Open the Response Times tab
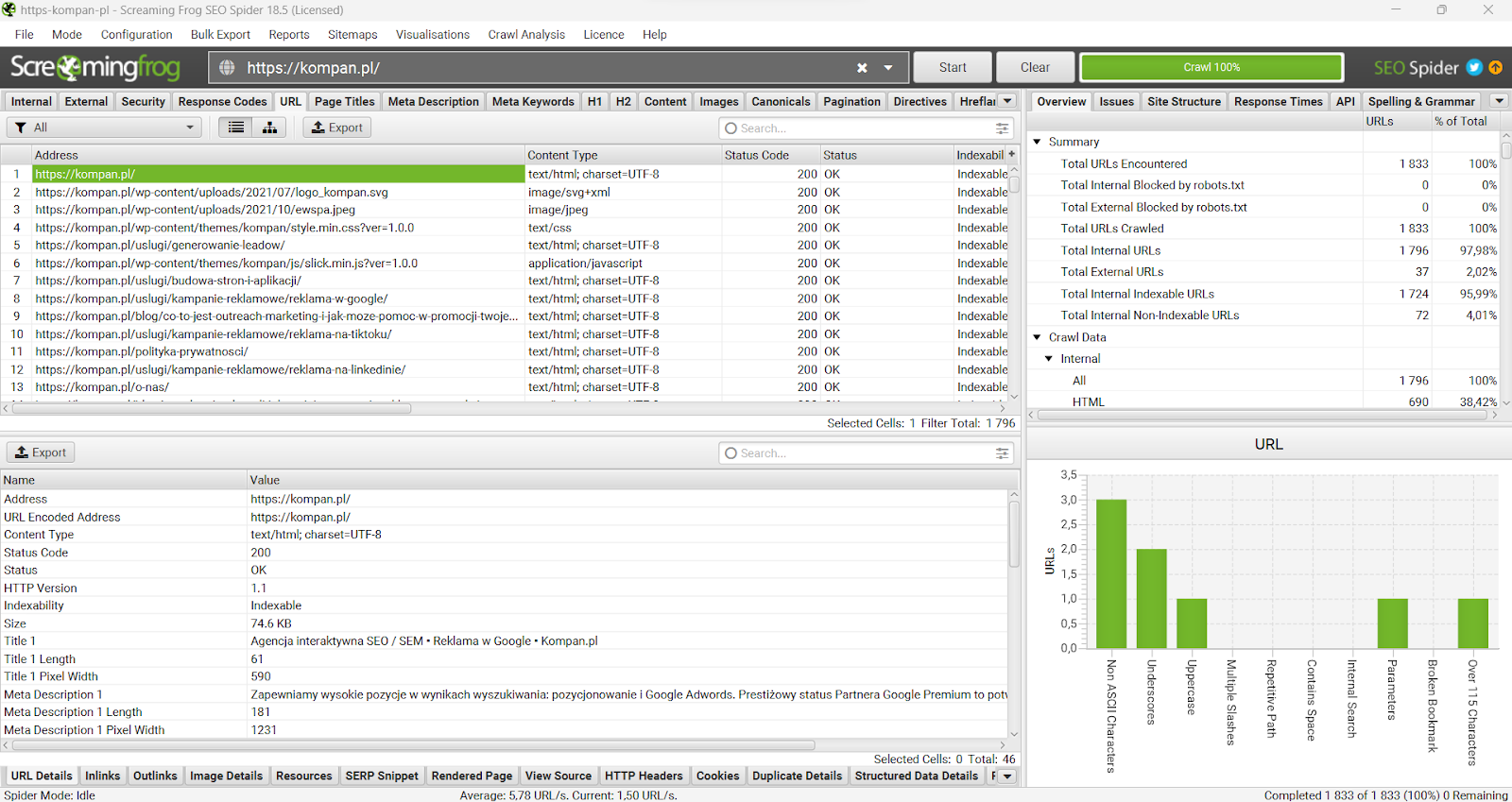Image resolution: width=1512 pixels, height=802 pixels. click(1279, 101)
